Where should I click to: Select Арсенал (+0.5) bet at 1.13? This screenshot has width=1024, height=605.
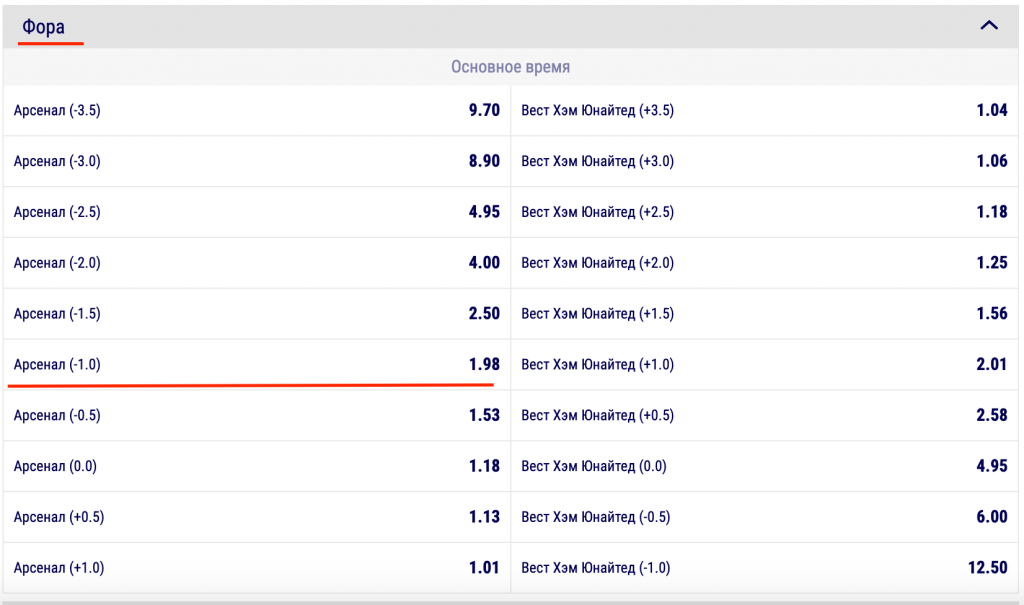[257, 517]
